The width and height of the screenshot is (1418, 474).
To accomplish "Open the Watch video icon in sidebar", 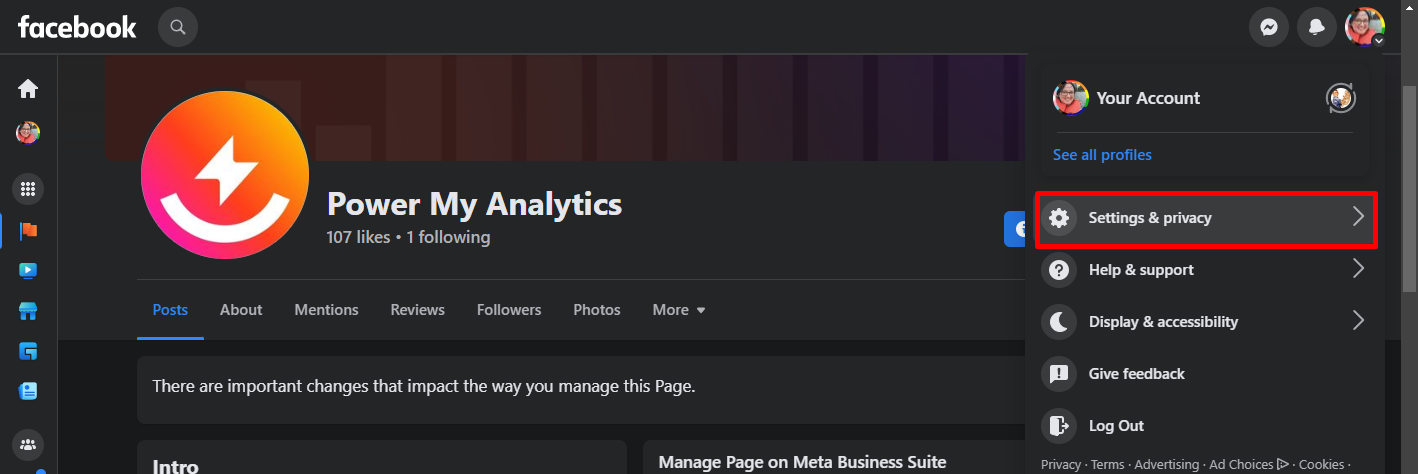I will (28, 270).
